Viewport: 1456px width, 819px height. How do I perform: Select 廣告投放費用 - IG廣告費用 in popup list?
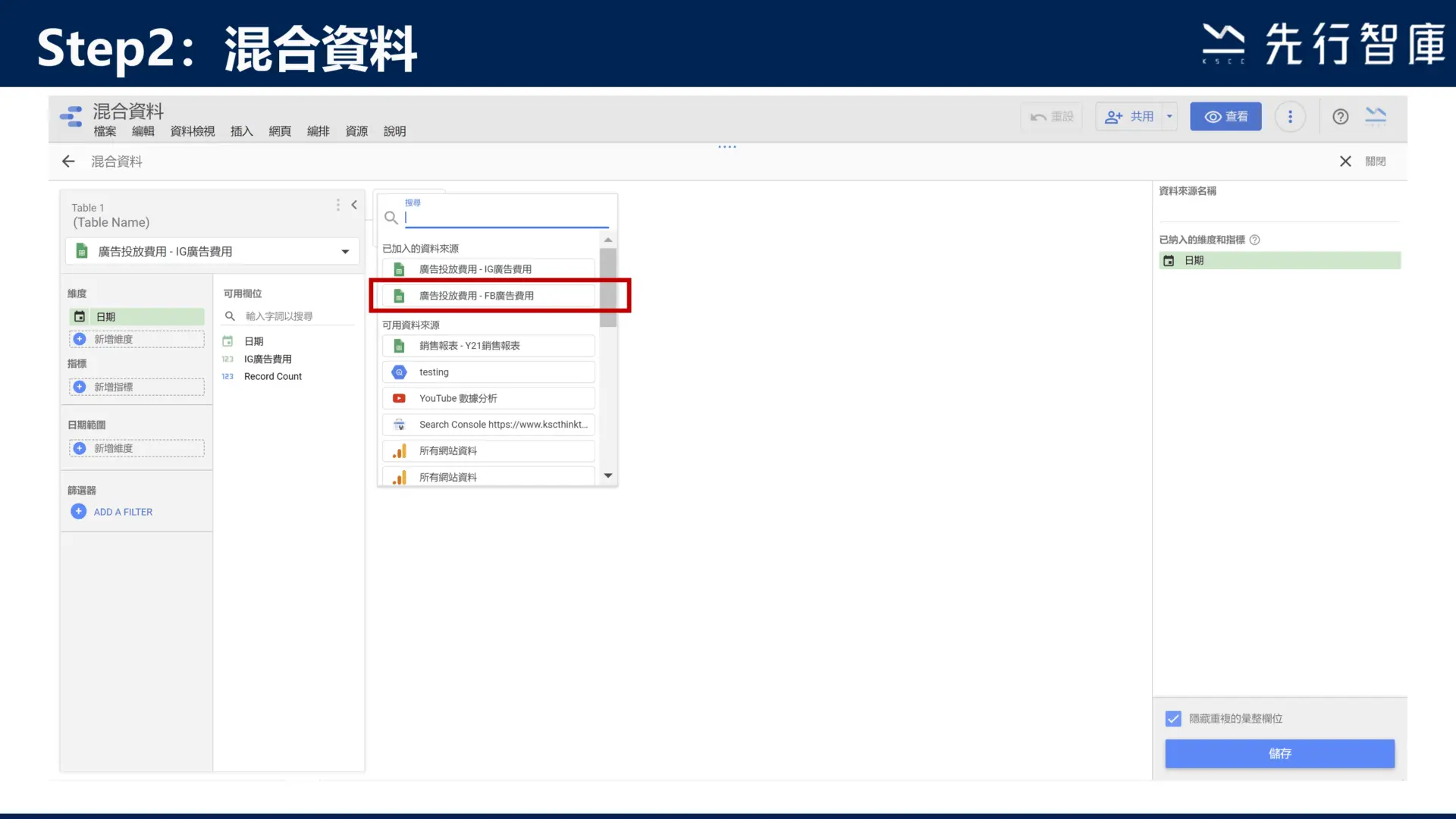coord(488,269)
